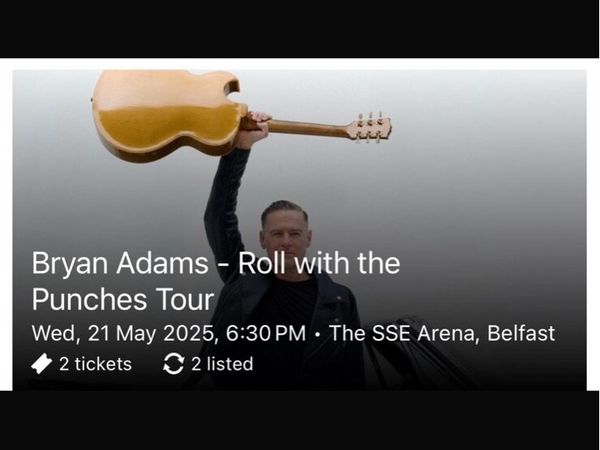Click the gold guitar body in banner

pyautogui.click(x=168, y=115)
